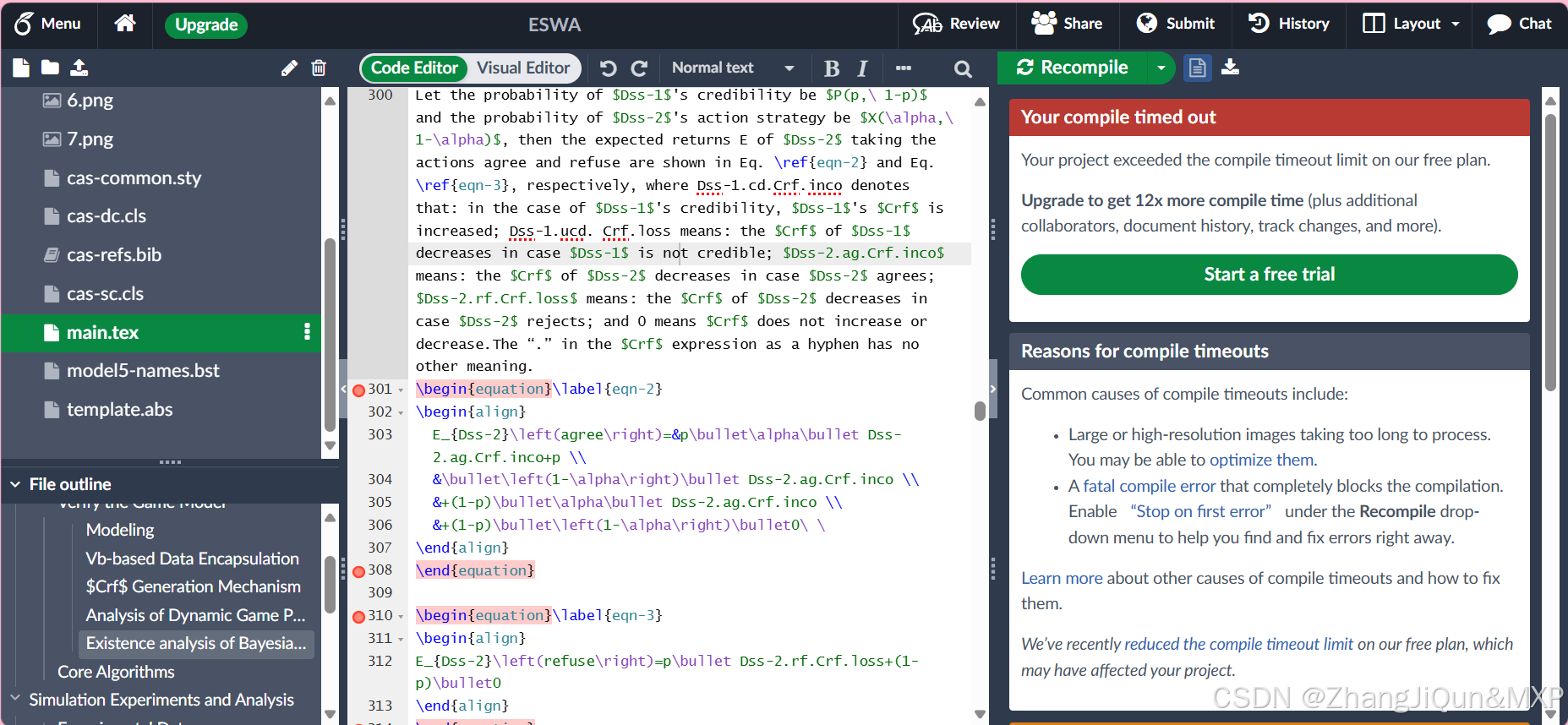
Task: Go to the home projects page
Action: pyautogui.click(x=125, y=24)
